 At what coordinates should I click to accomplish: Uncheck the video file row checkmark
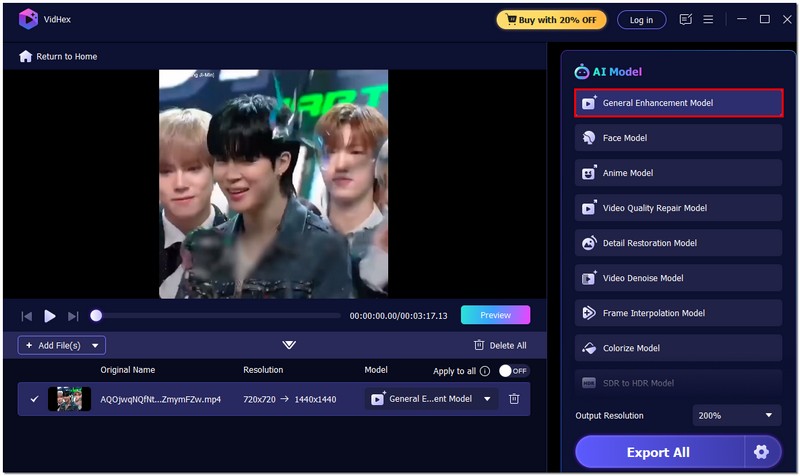34,399
